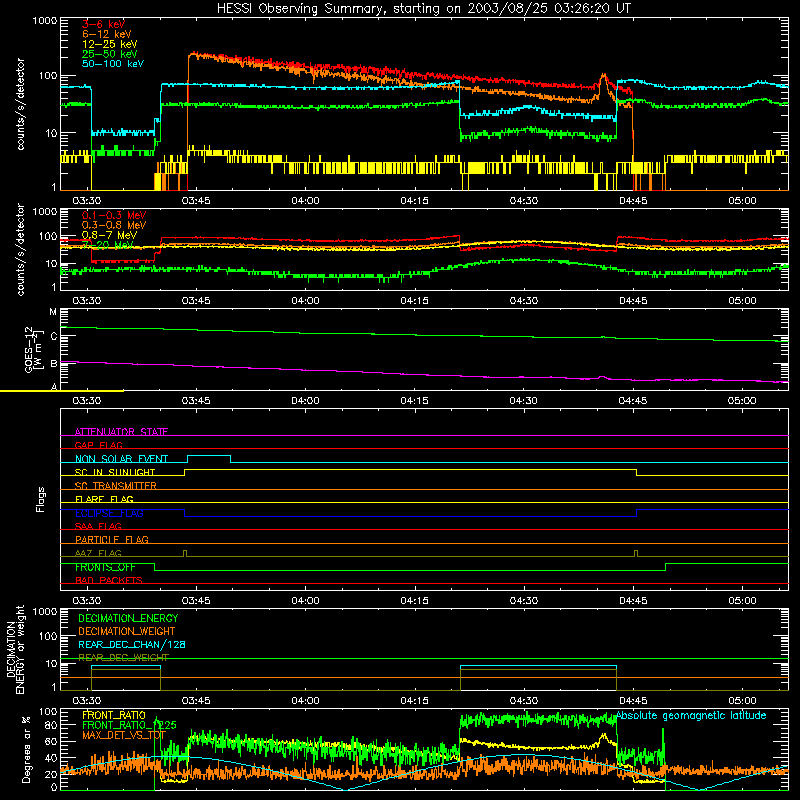The width and height of the screenshot is (800, 800).
Task: Click 05:00 tick under the Flags plot
Action: [742, 601]
